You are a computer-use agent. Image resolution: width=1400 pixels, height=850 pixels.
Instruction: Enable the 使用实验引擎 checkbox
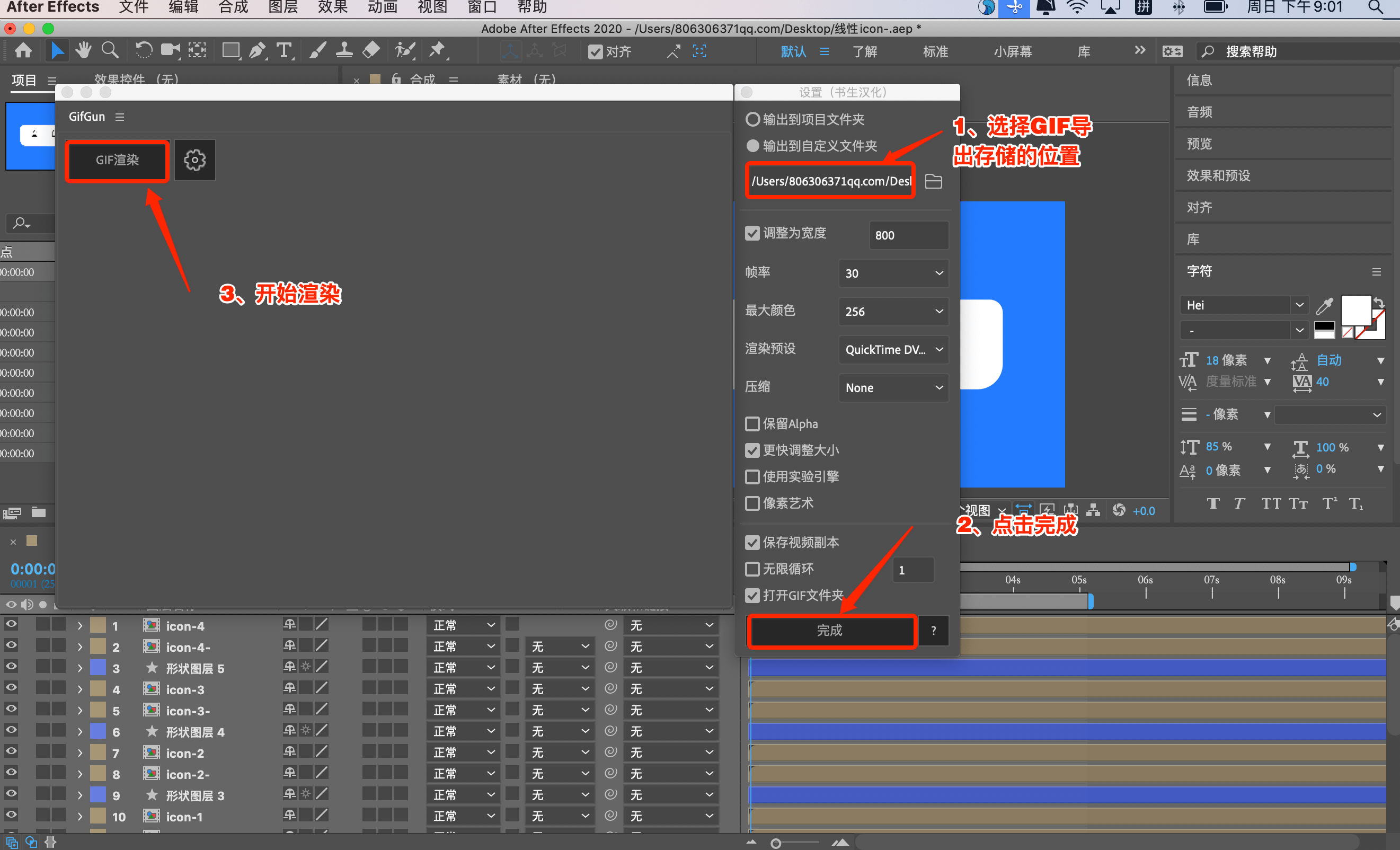752,477
